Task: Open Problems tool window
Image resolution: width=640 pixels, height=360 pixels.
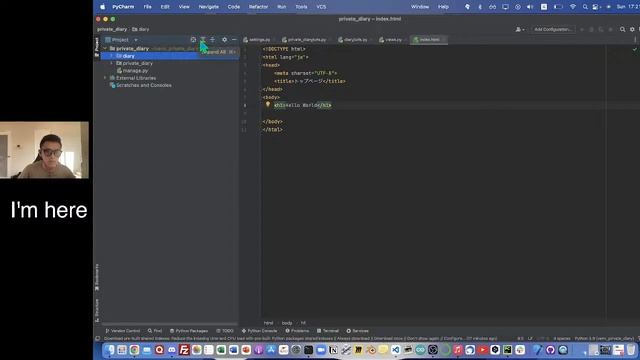Action: coord(297,331)
